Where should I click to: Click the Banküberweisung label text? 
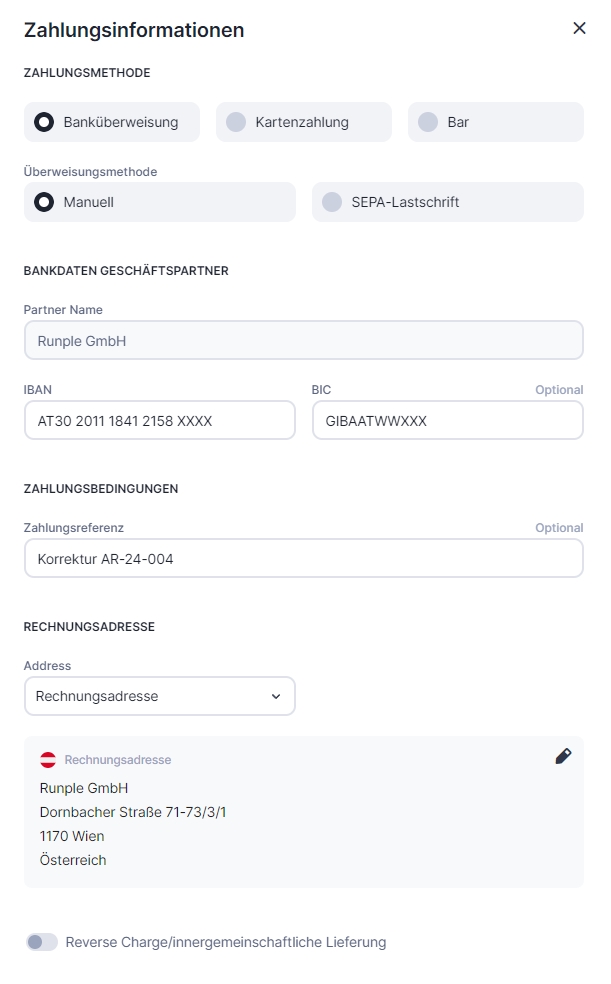pos(121,122)
